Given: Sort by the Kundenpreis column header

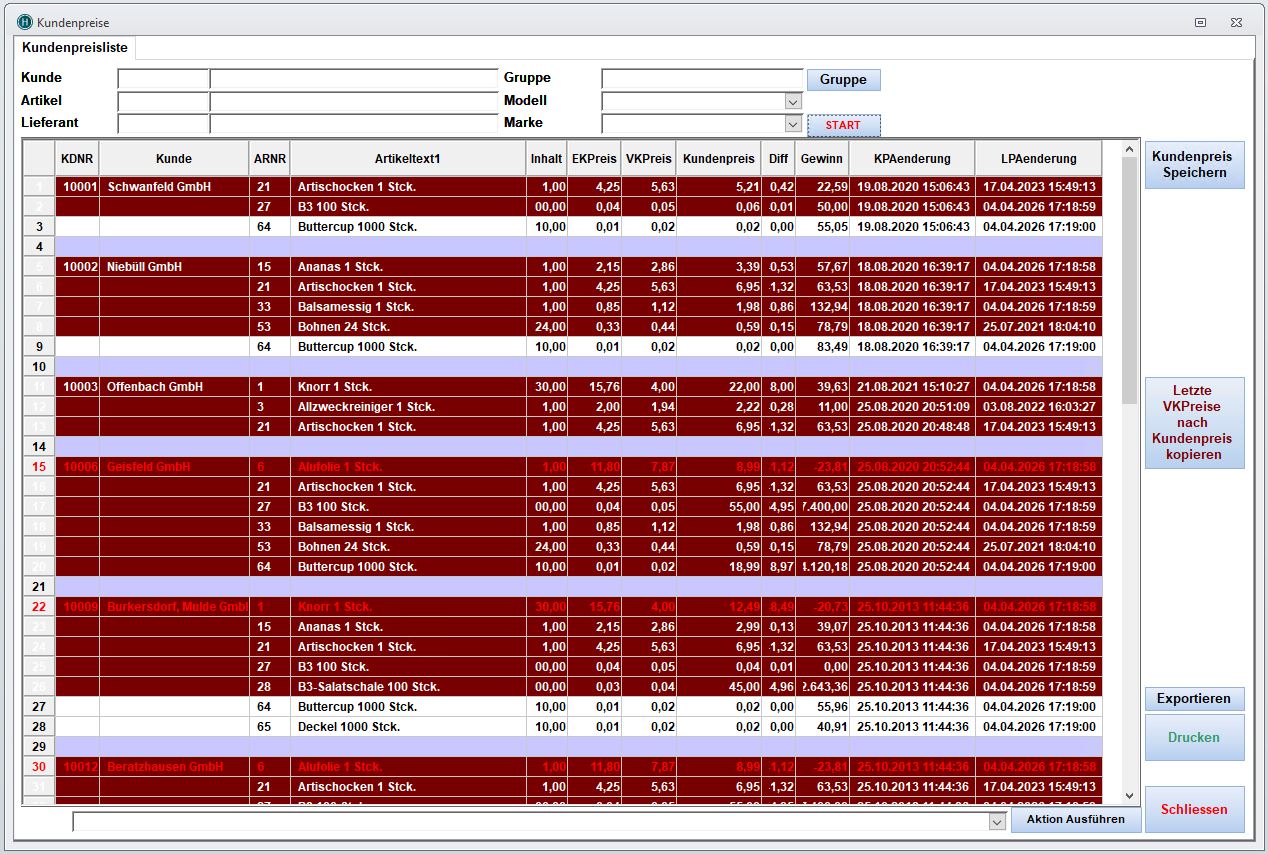Looking at the screenshot, I should click(x=718, y=158).
